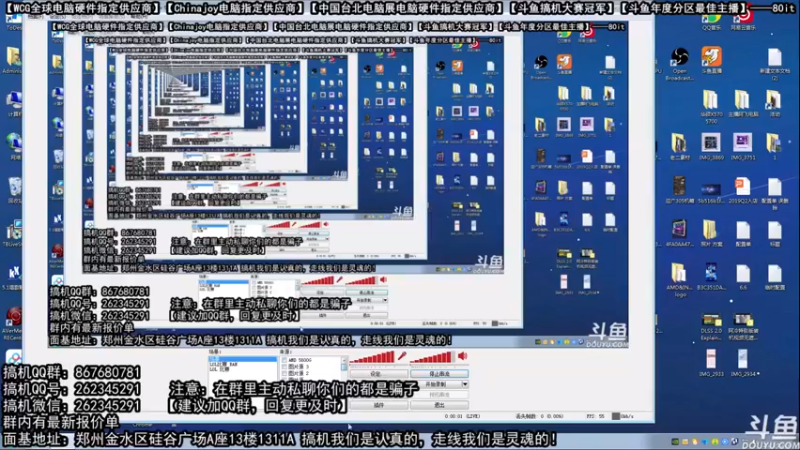Open the IMG_3869 image file
The height and width of the screenshot is (450, 800).
click(x=711, y=147)
